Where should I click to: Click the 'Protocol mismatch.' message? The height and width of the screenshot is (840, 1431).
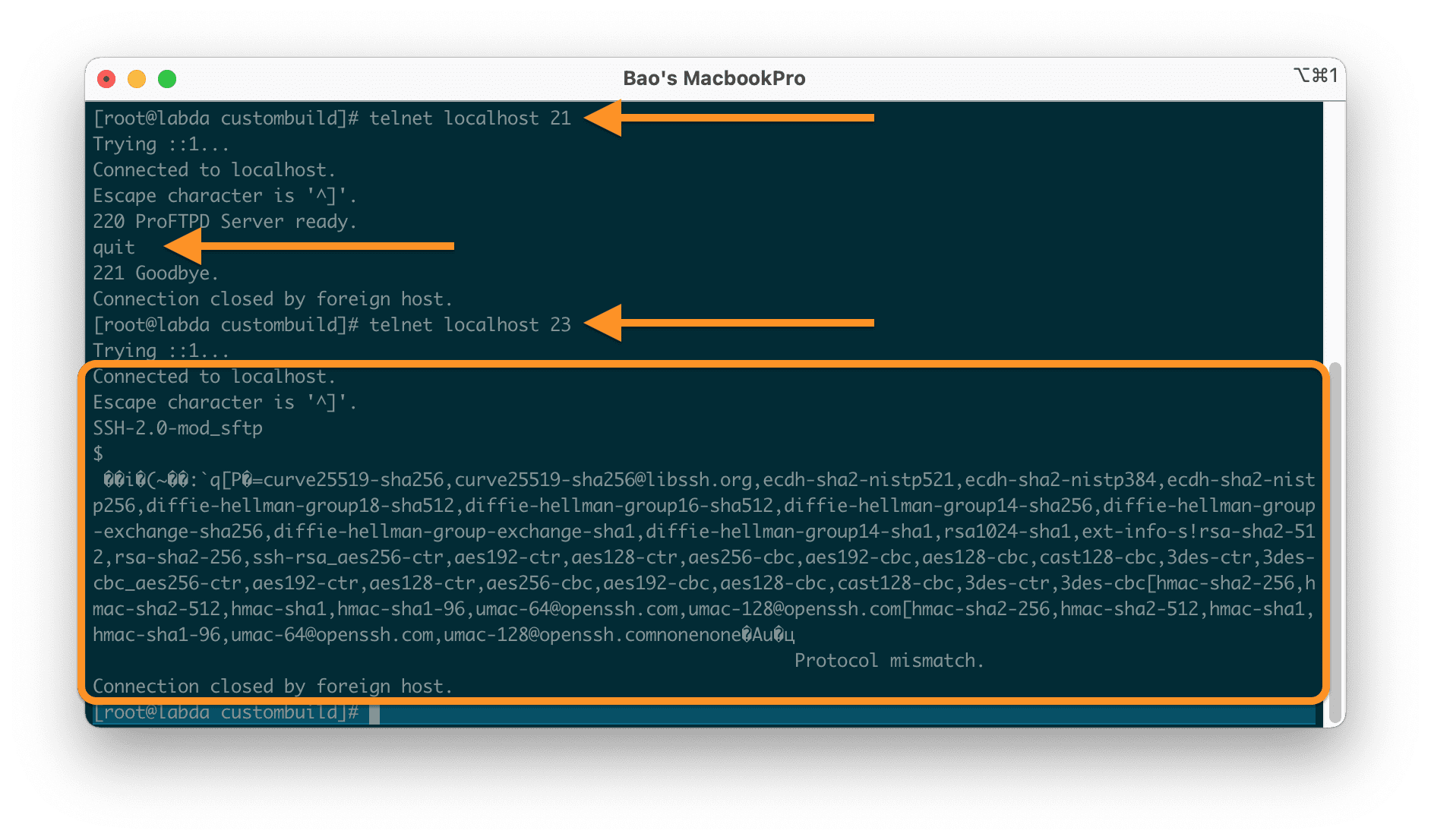coord(889,661)
